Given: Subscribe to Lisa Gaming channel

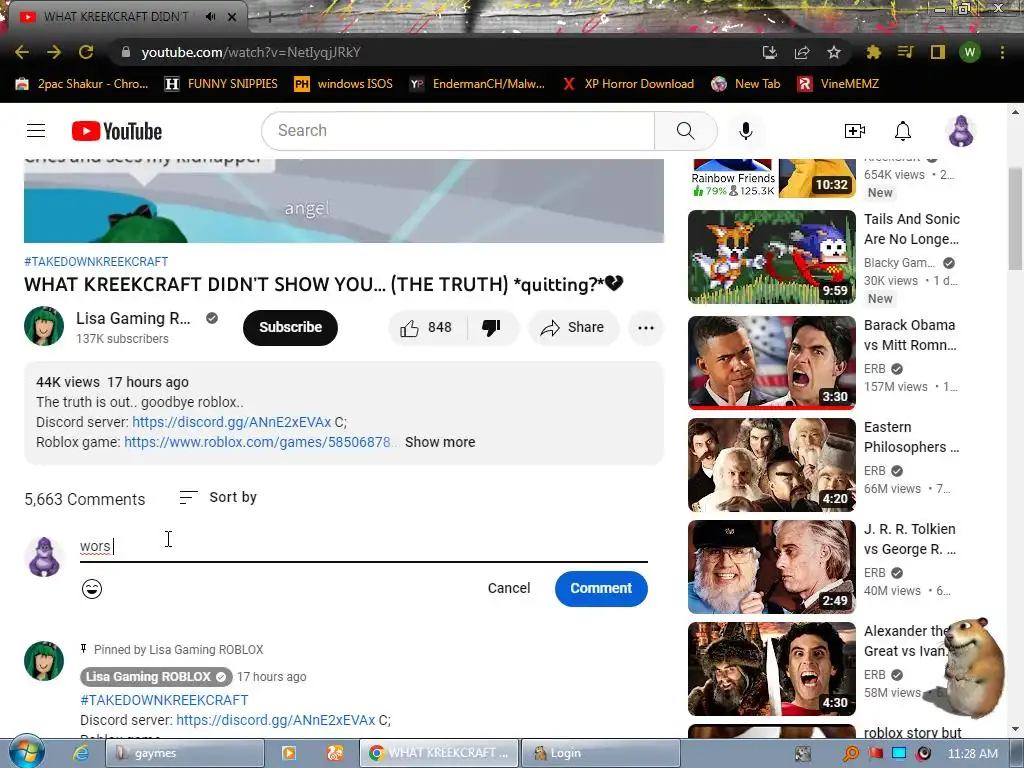Looking at the screenshot, I should 290,327.
